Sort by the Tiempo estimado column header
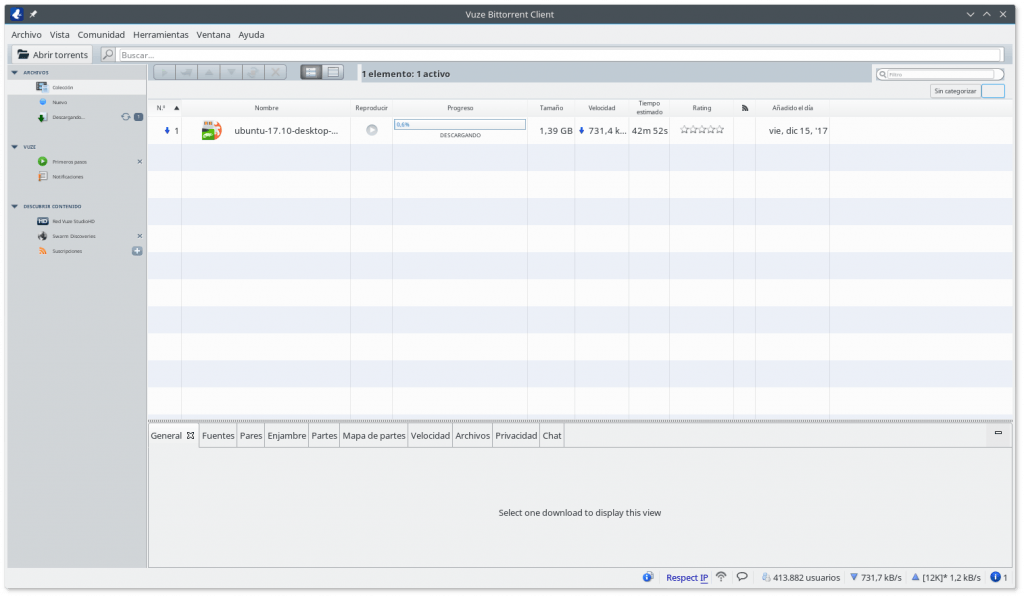The image size is (1024, 597). 649,108
